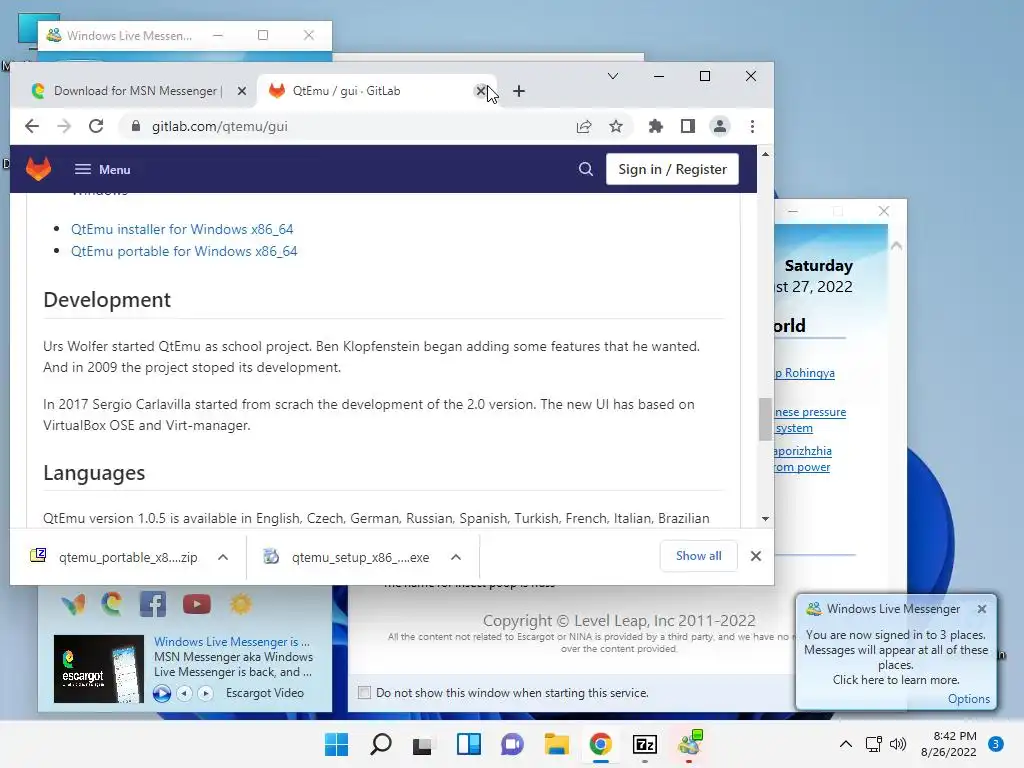Click the YouTube icon in Messenger
The width and height of the screenshot is (1024, 768).
coord(197,604)
